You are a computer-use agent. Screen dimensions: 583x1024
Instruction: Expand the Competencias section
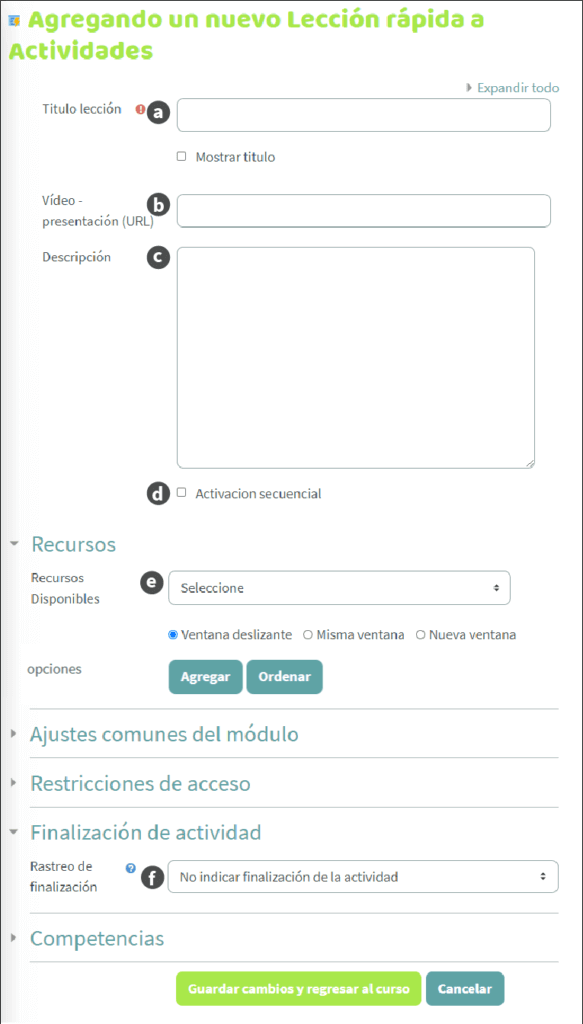click(97, 938)
